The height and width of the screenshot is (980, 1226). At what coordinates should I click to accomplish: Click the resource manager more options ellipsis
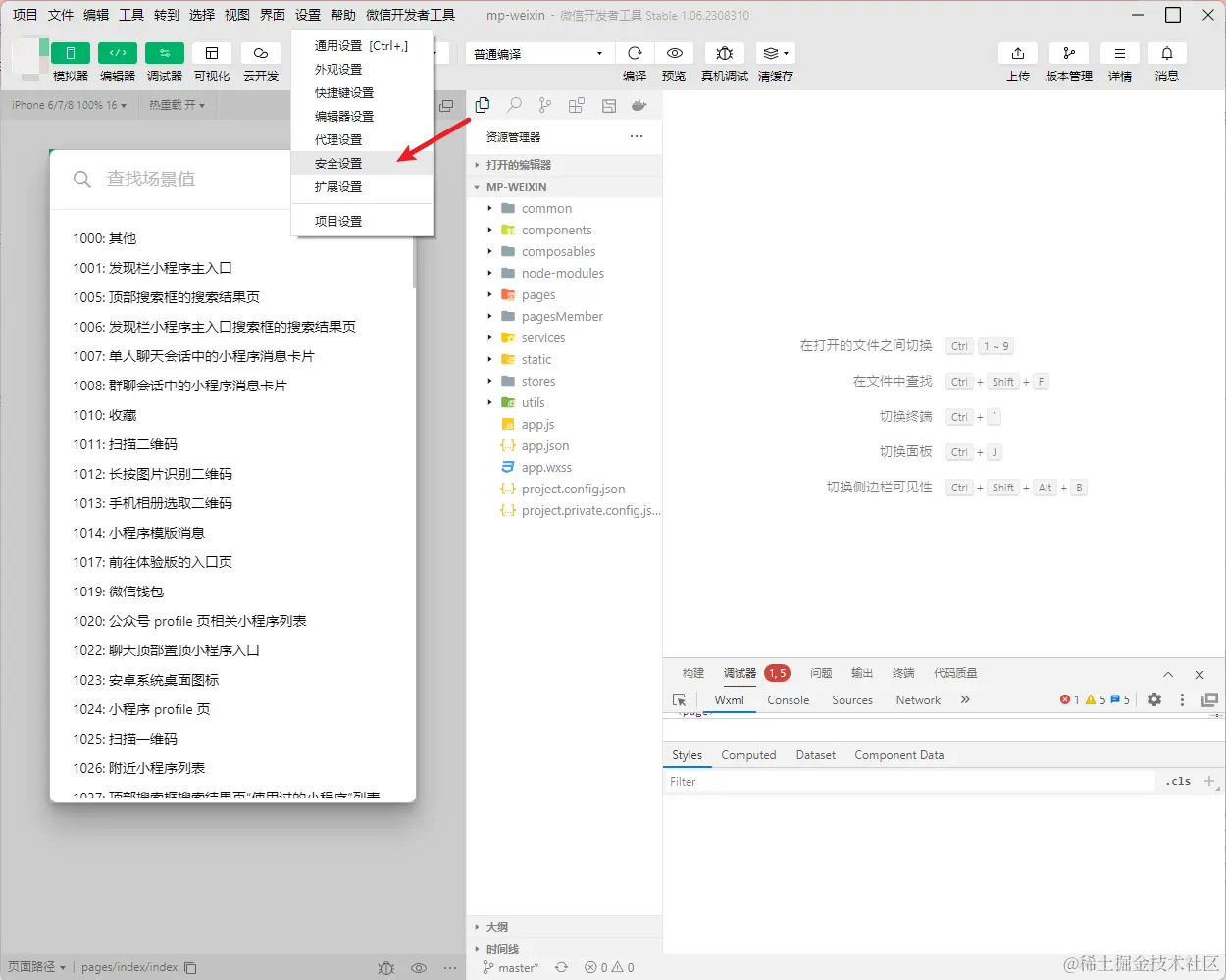point(637,136)
